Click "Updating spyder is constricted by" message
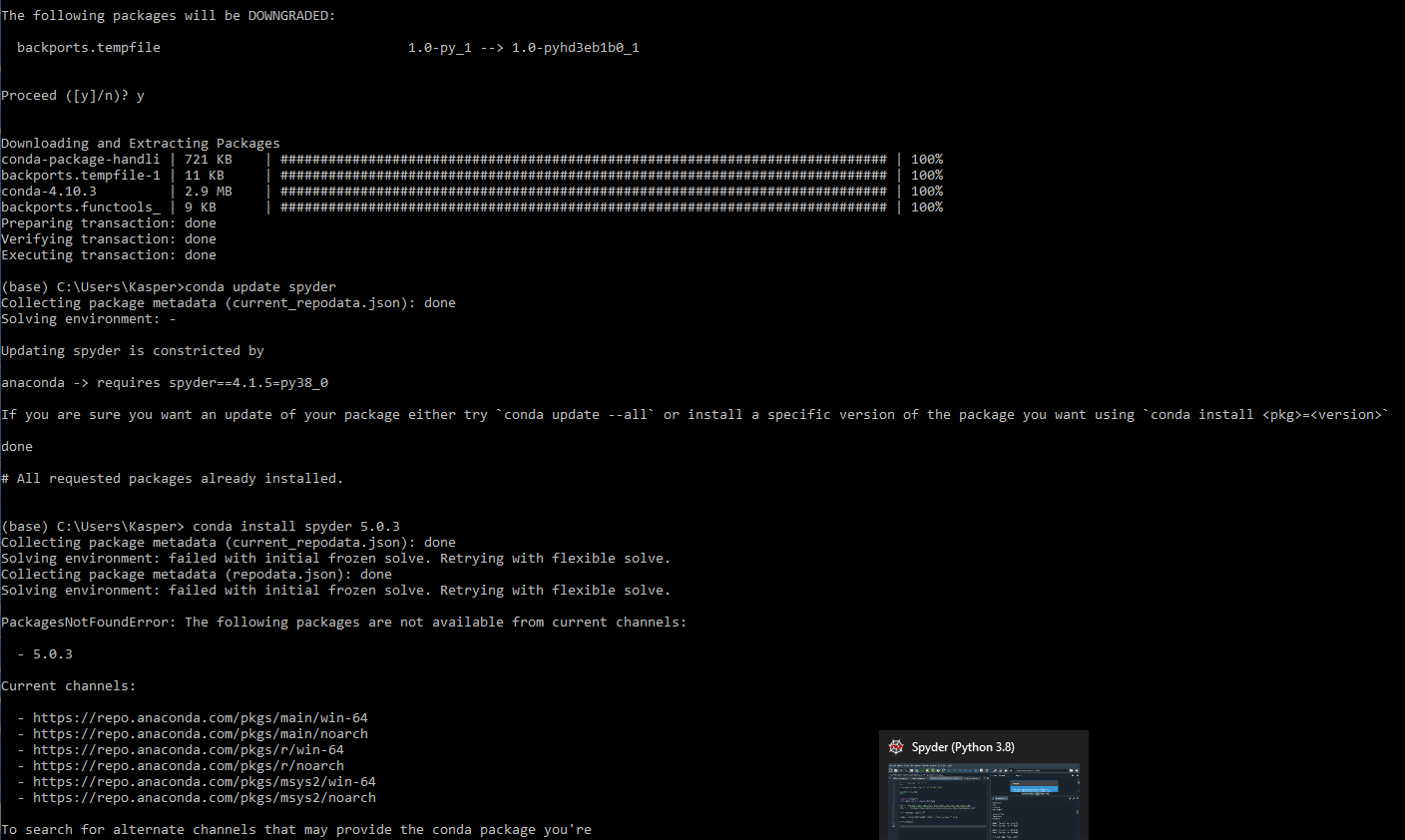 (133, 351)
